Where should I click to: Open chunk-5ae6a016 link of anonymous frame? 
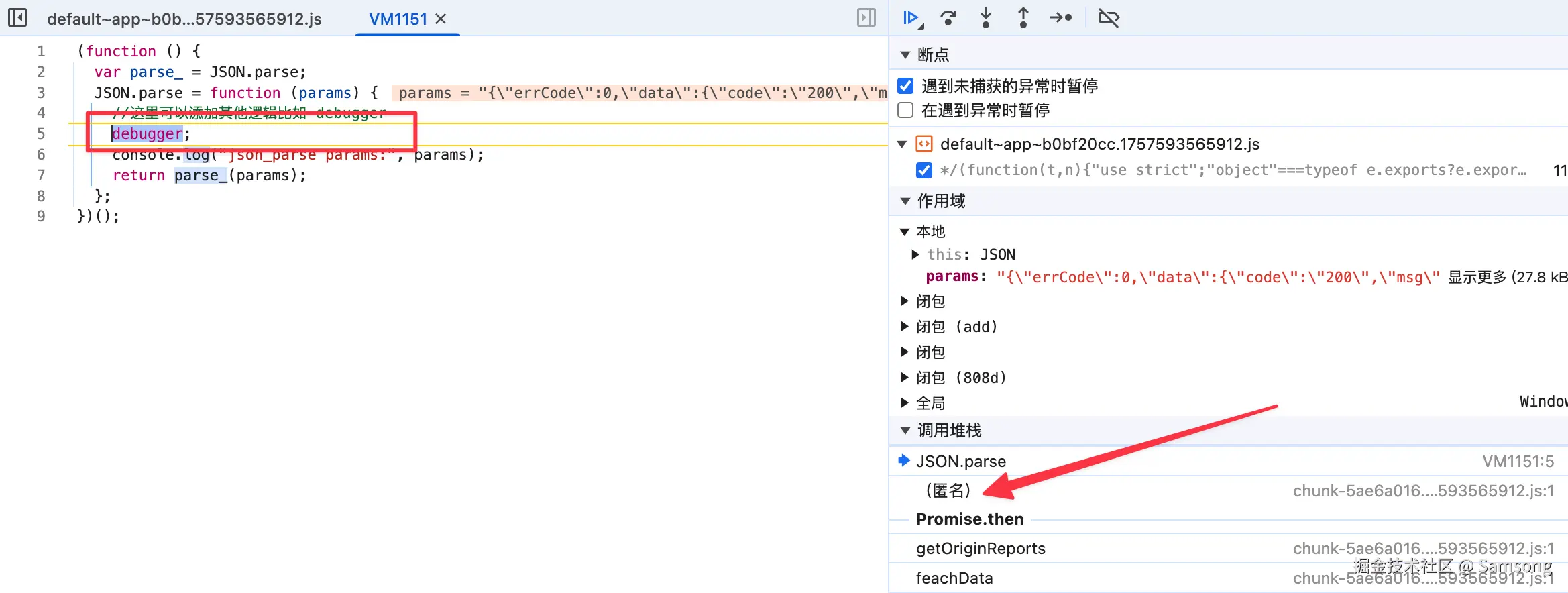1423,491
